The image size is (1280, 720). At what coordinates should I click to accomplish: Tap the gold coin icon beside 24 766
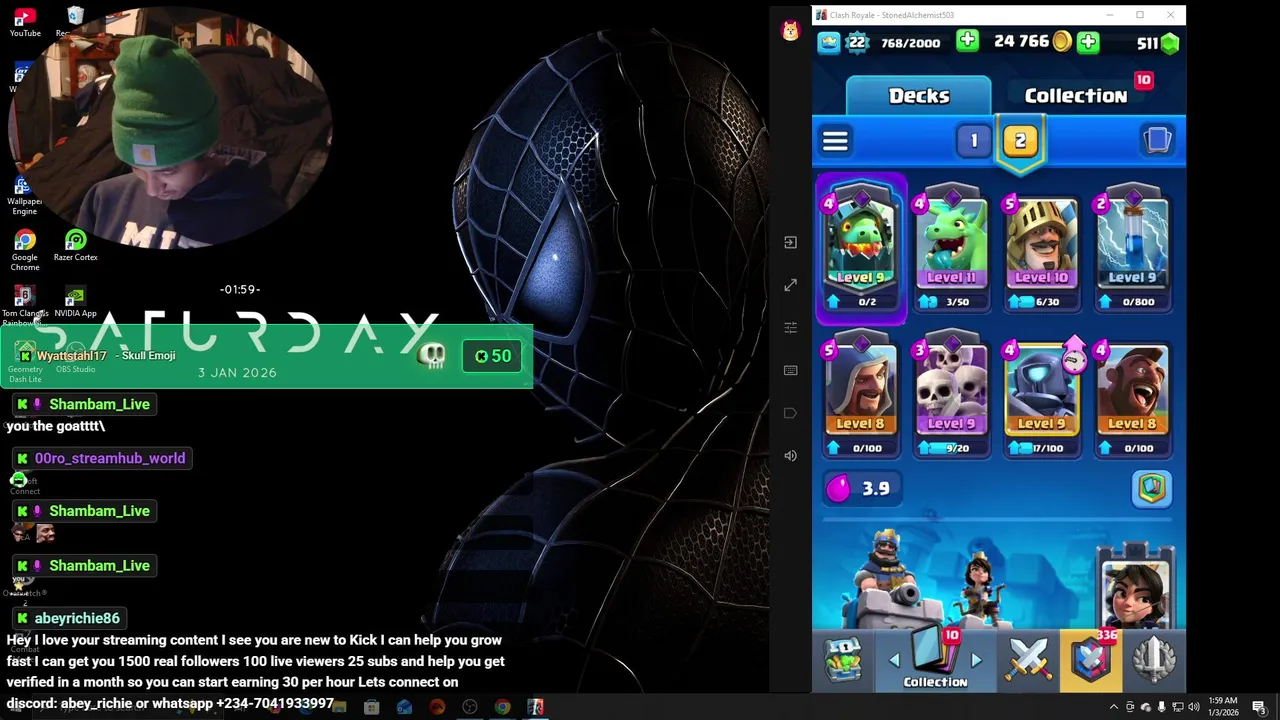click(x=1061, y=42)
